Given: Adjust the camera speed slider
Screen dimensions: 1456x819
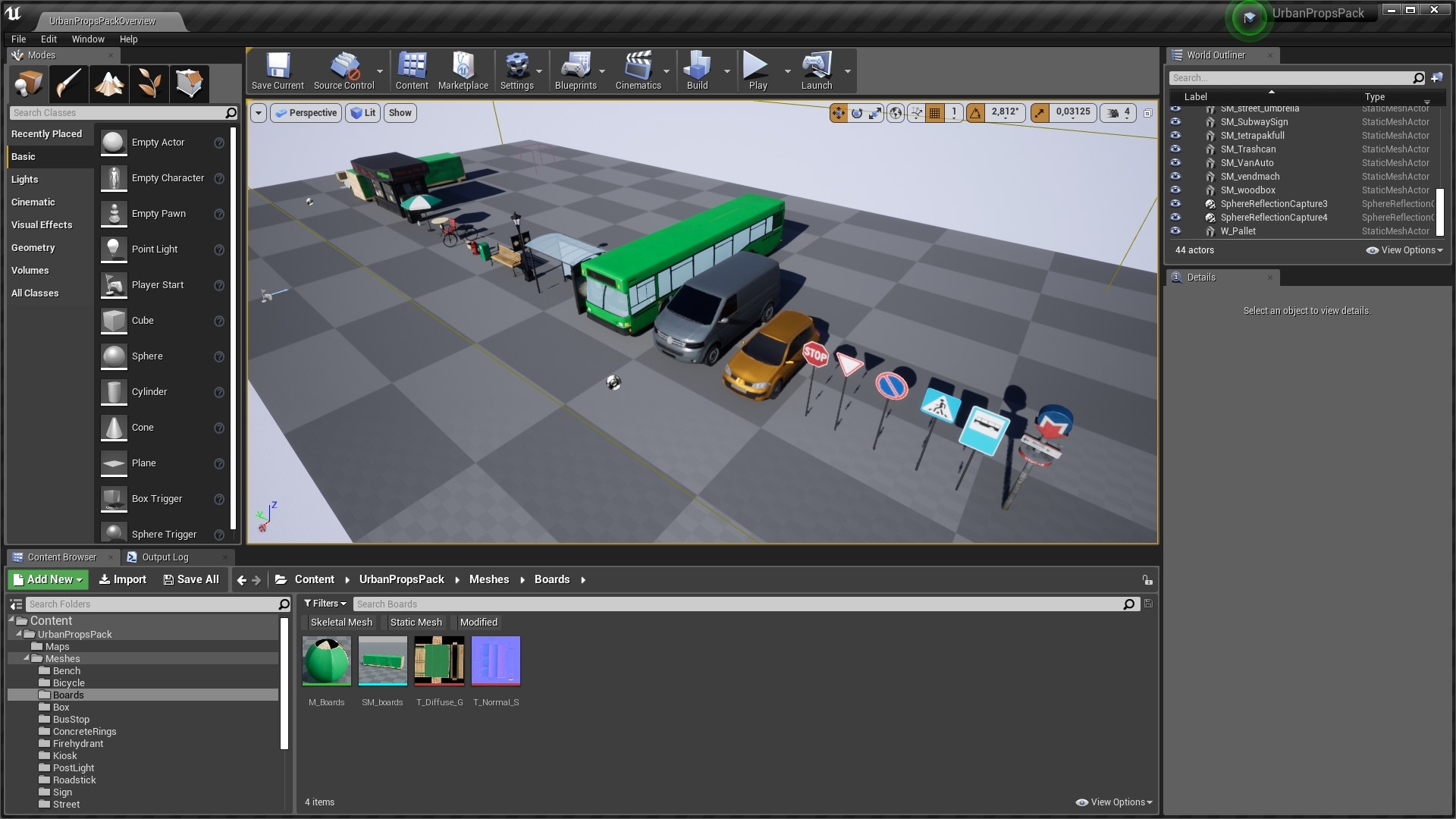Looking at the screenshot, I should click(x=1117, y=112).
